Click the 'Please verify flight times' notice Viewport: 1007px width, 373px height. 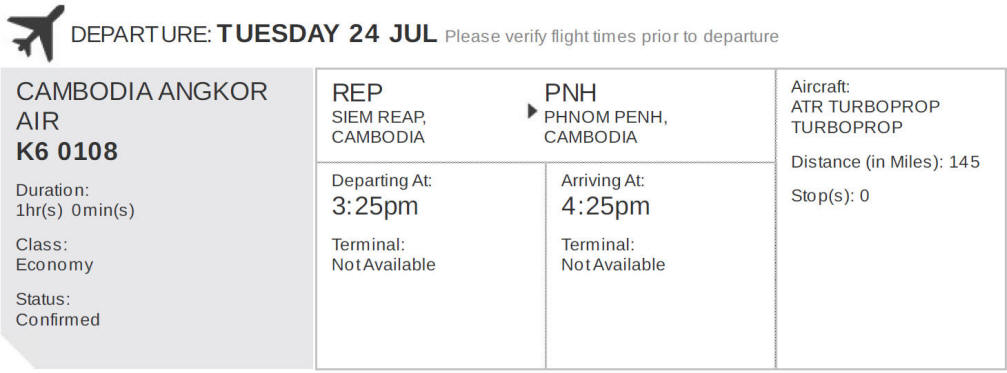[611, 37]
